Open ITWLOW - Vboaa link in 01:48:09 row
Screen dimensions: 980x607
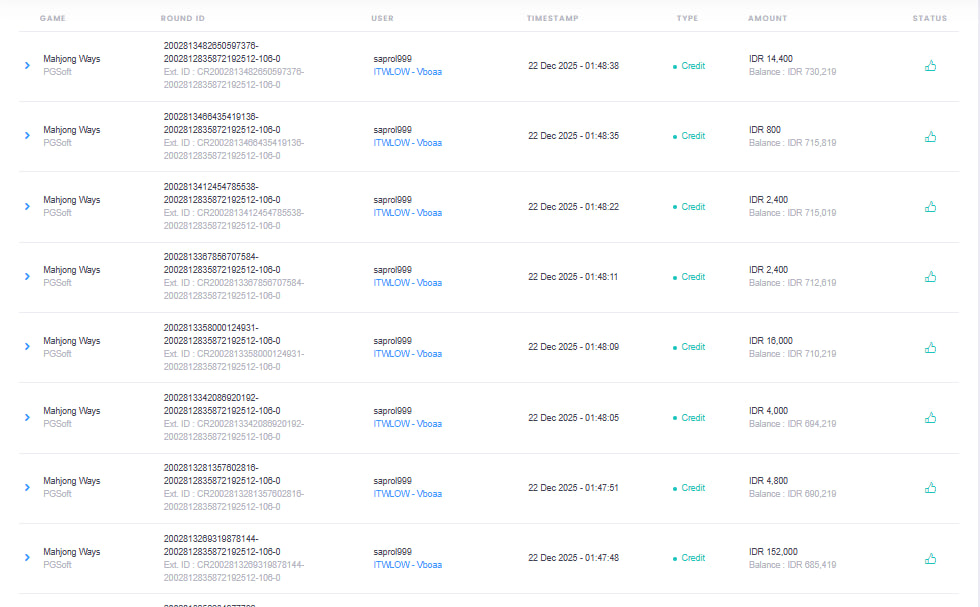click(x=408, y=354)
